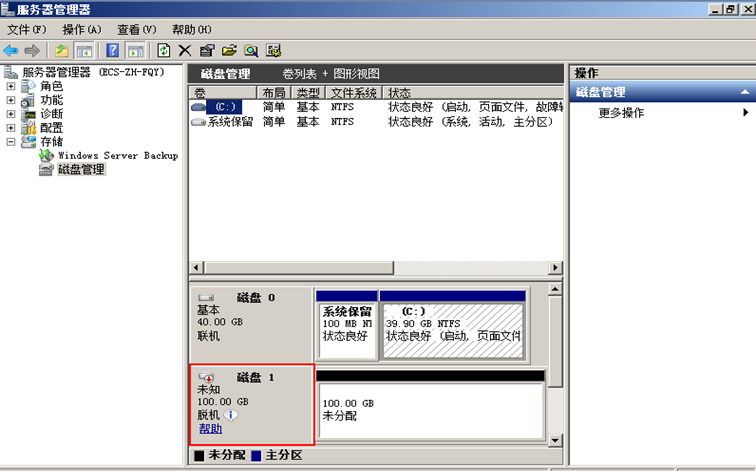Expand the 配置 tree node
This screenshot has height=471, width=756.
11,128
